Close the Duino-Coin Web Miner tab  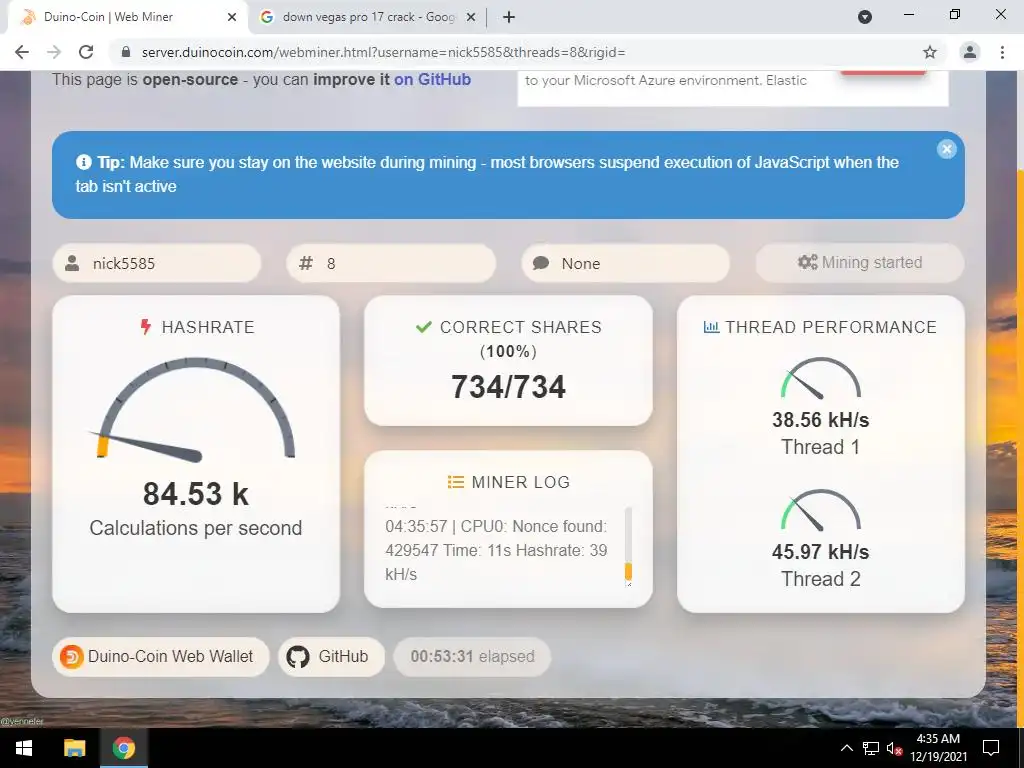(x=232, y=18)
